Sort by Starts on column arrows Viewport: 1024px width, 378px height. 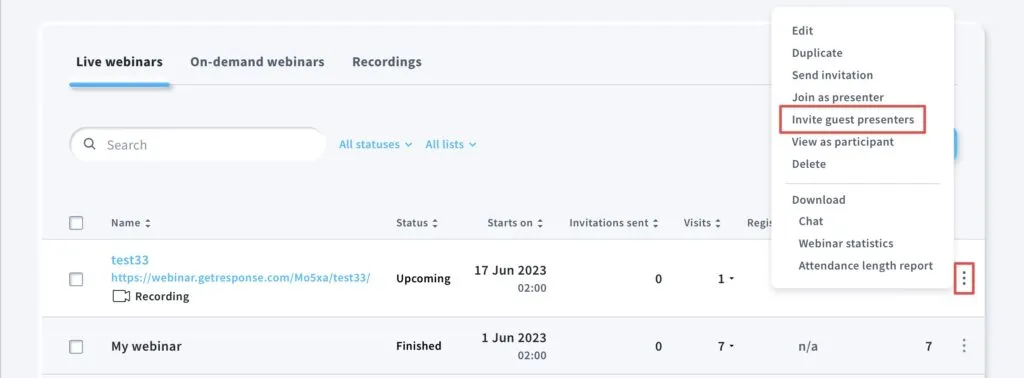(540, 223)
